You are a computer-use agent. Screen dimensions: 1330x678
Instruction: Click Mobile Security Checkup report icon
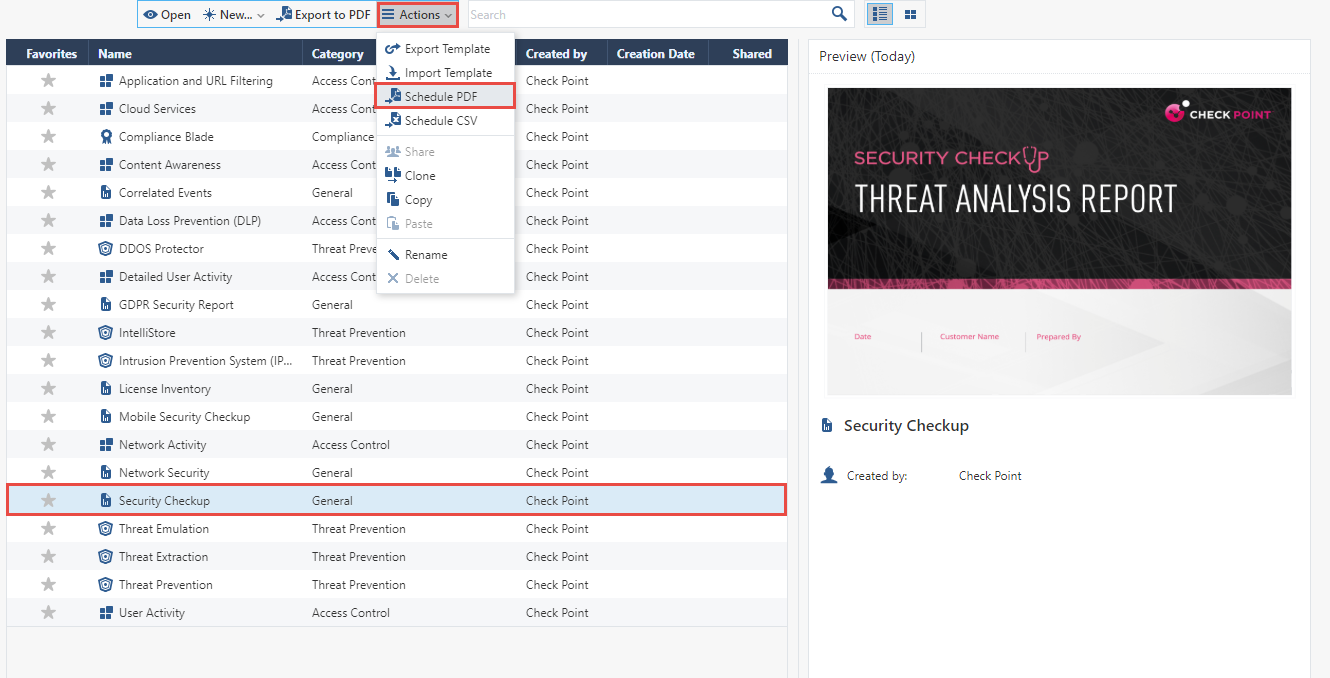pos(106,417)
